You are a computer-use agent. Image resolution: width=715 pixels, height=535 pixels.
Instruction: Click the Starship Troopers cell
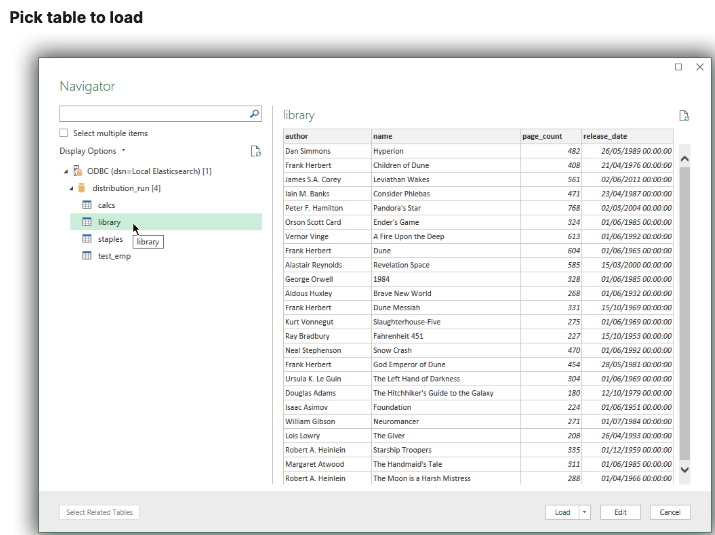tap(446, 450)
